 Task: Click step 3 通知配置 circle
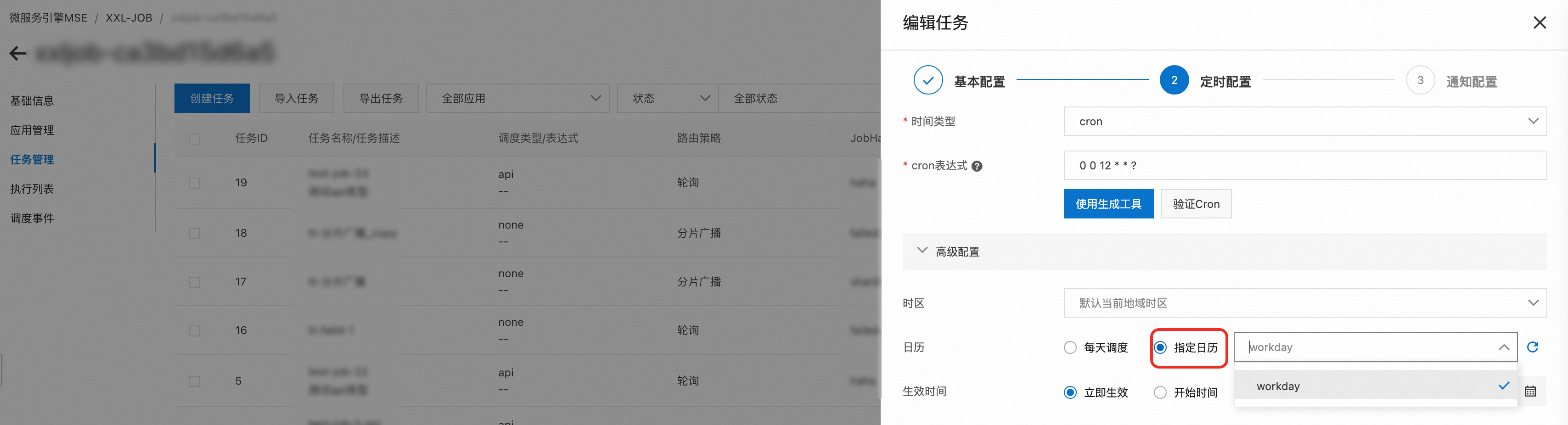click(1420, 80)
